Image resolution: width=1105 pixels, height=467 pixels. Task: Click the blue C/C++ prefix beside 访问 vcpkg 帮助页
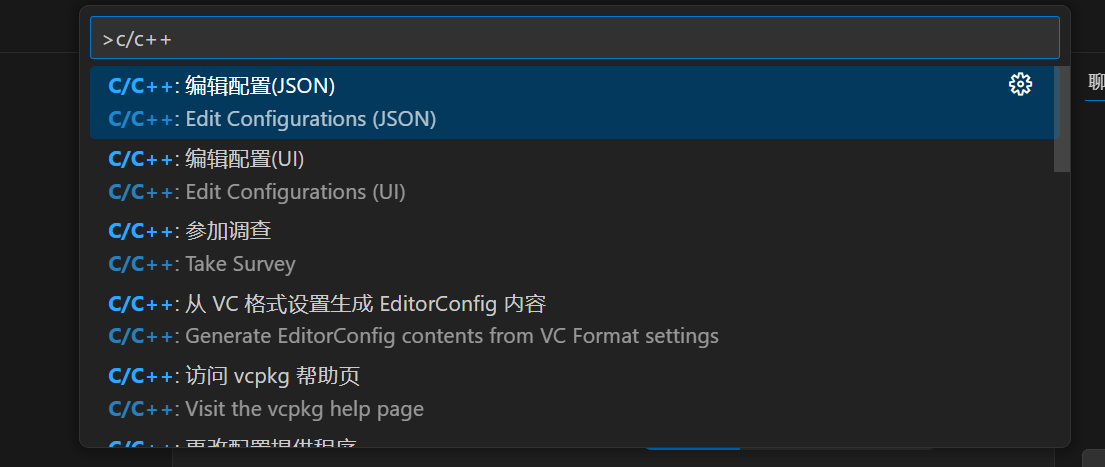point(141,377)
